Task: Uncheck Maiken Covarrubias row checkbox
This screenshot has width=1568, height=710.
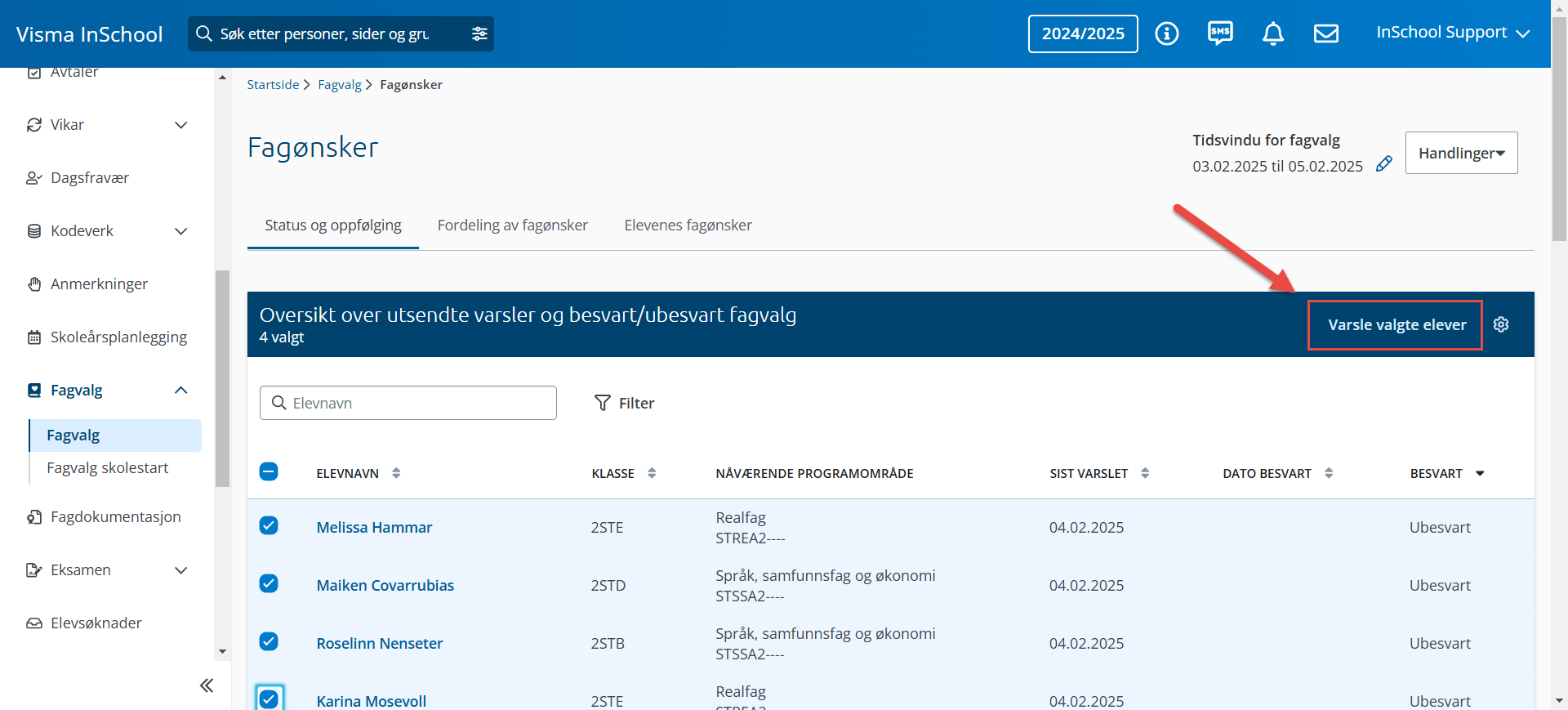Action: 269,583
